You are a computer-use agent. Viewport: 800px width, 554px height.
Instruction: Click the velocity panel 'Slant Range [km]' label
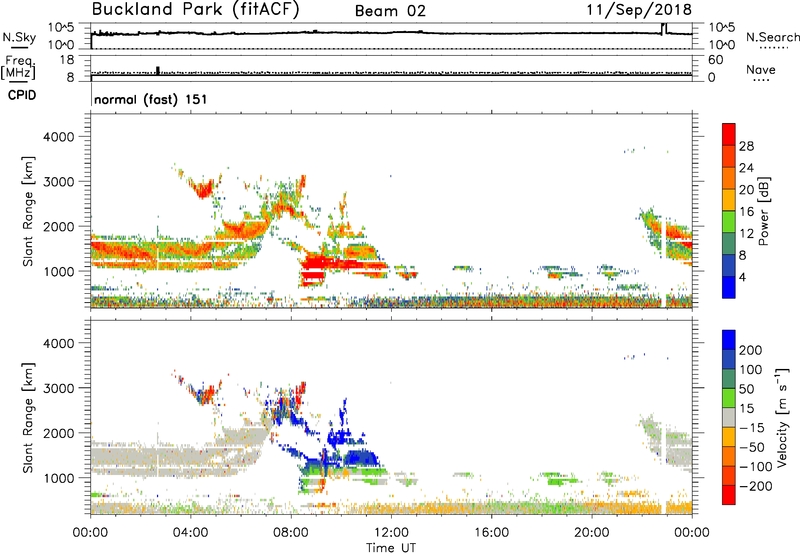click(28, 418)
